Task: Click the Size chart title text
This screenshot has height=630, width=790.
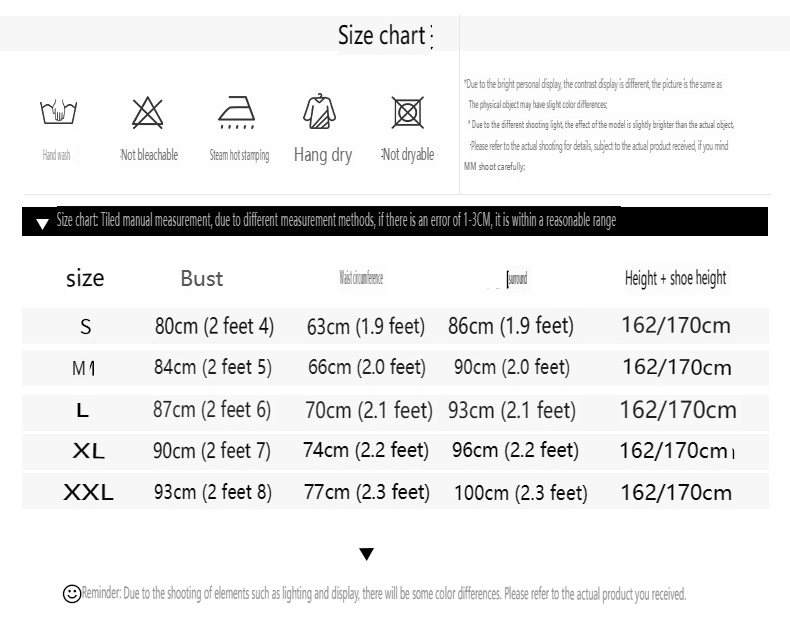Action: click(x=382, y=36)
